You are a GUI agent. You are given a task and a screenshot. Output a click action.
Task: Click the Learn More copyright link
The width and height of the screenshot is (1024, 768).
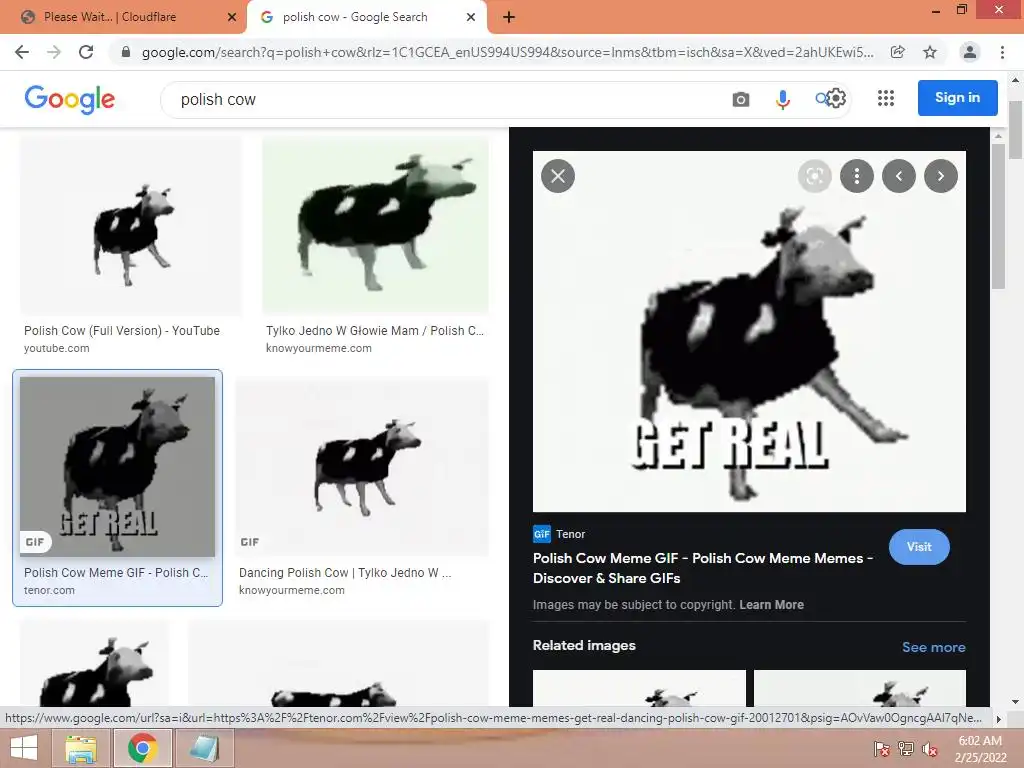pos(771,605)
